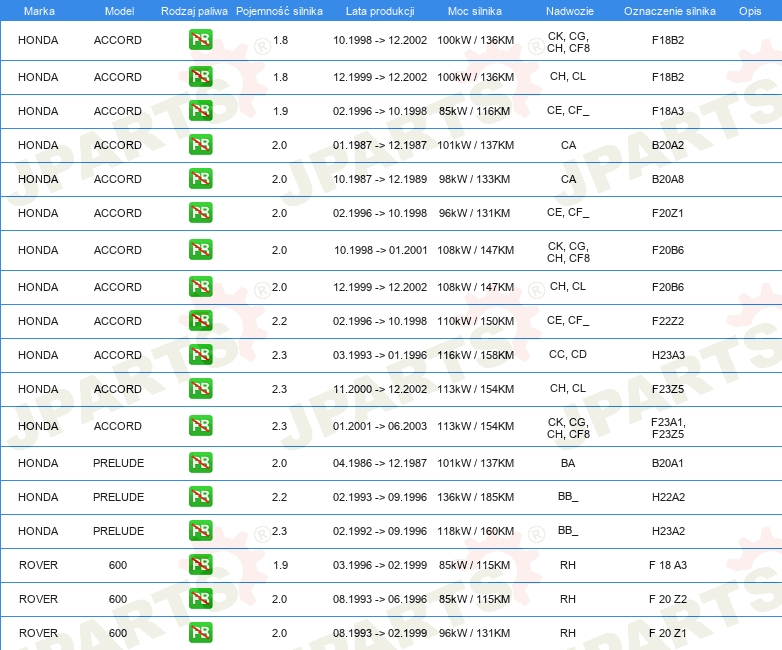Click the fuel icon in the Rover F 20 Z1 row
The image size is (782, 650).
200,632
